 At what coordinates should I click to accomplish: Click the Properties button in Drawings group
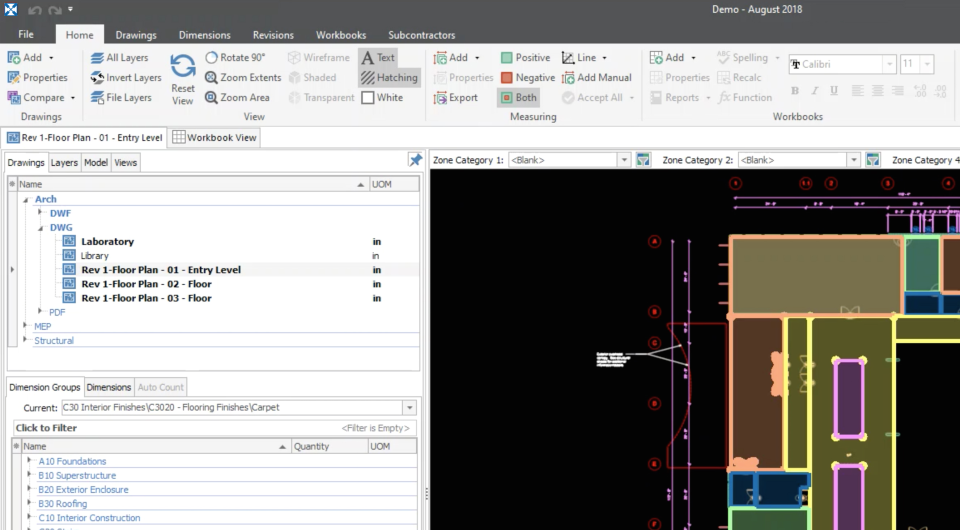pos(38,78)
